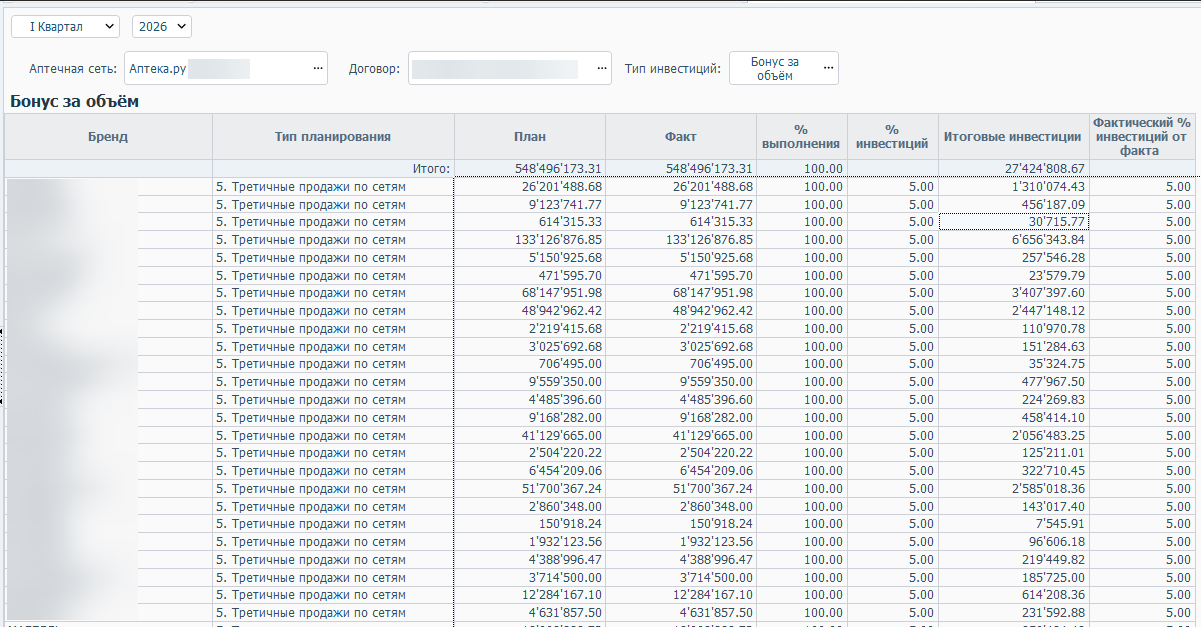Click the Фактический % инвестиций от факта header
This screenshot has width=1201, height=627.
[x=1142, y=137]
